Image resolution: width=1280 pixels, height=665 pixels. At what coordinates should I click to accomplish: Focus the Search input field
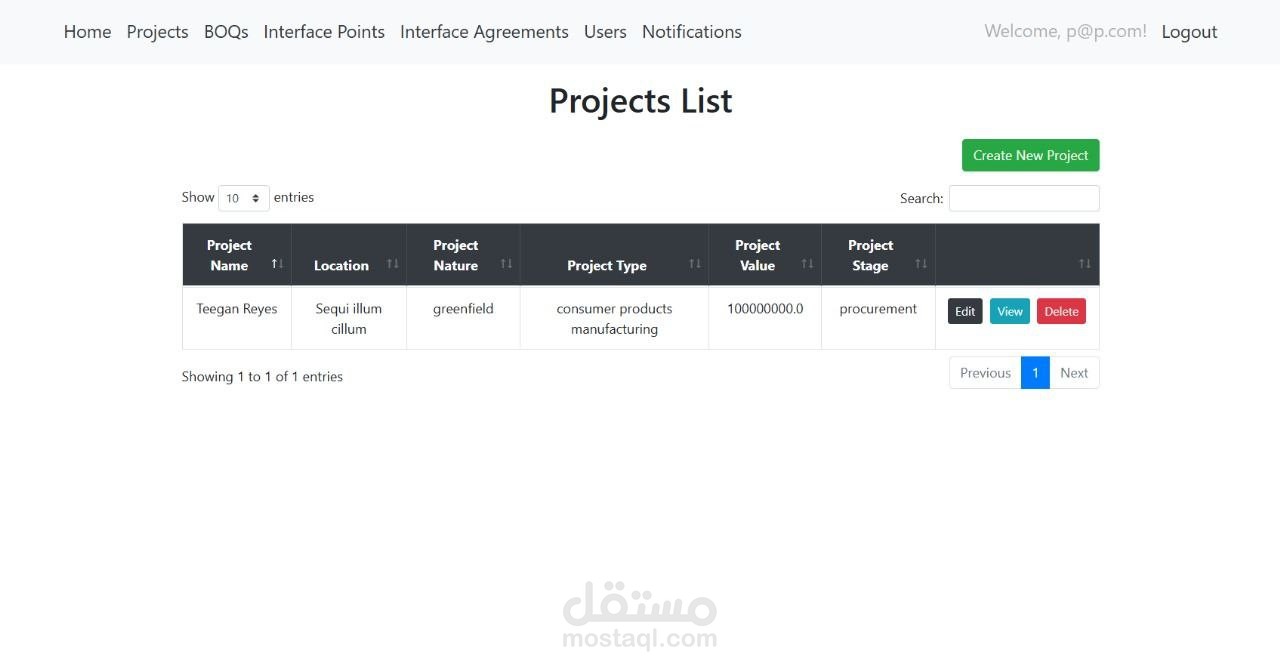tap(1024, 198)
